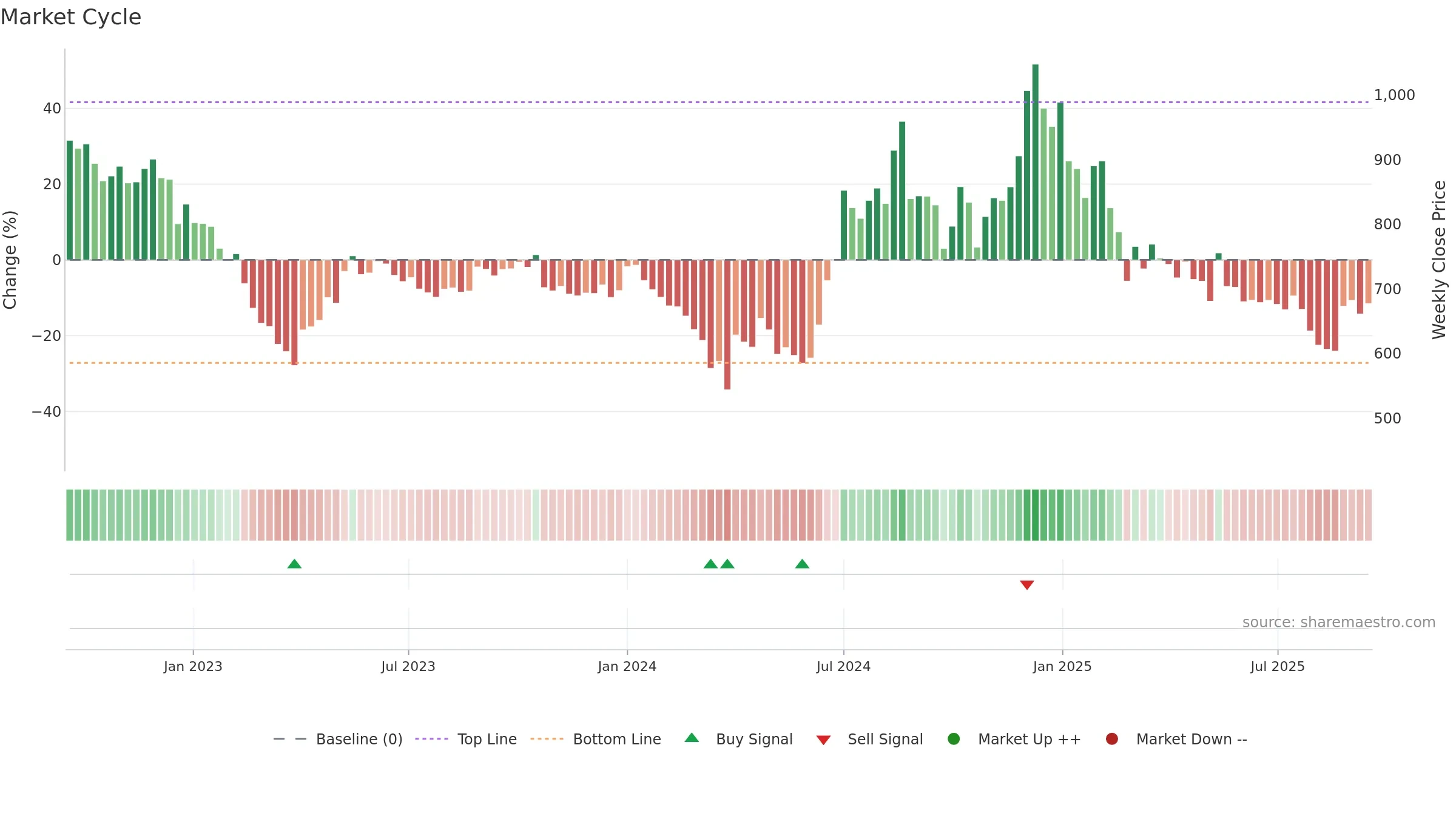Click the Jul 2024 axis label

[x=843, y=666]
